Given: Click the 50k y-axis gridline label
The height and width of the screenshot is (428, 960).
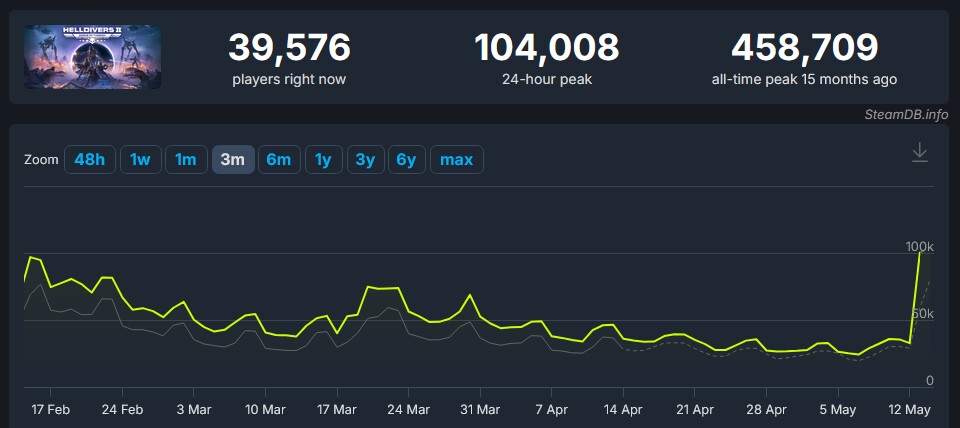Looking at the screenshot, I should pyautogui.click(x=921, y=313).
